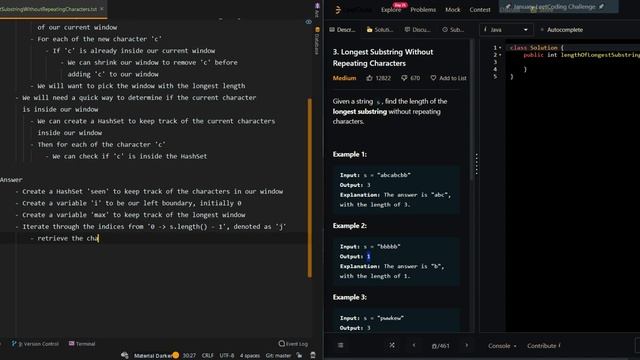Expand the Console dropdown
This screenshot has width=640, height=360.
coord(502,346)
